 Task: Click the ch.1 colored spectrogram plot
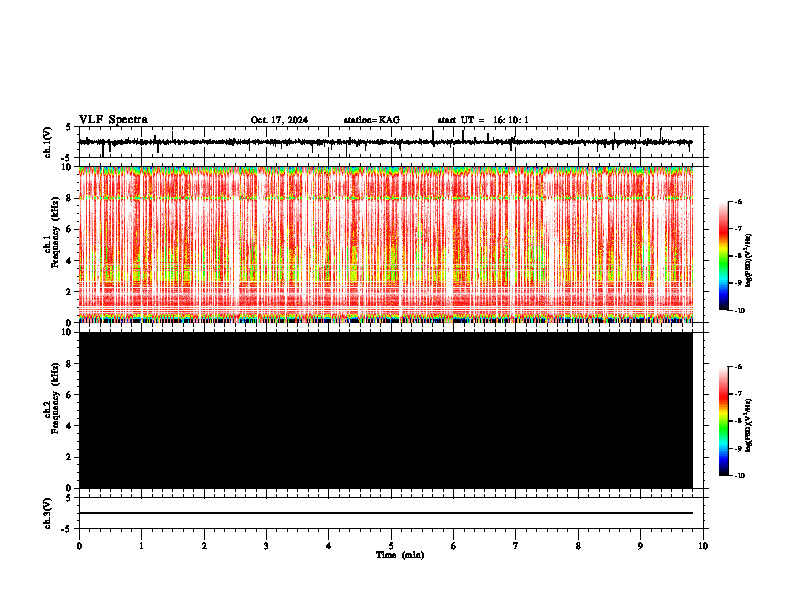point(385,244)
